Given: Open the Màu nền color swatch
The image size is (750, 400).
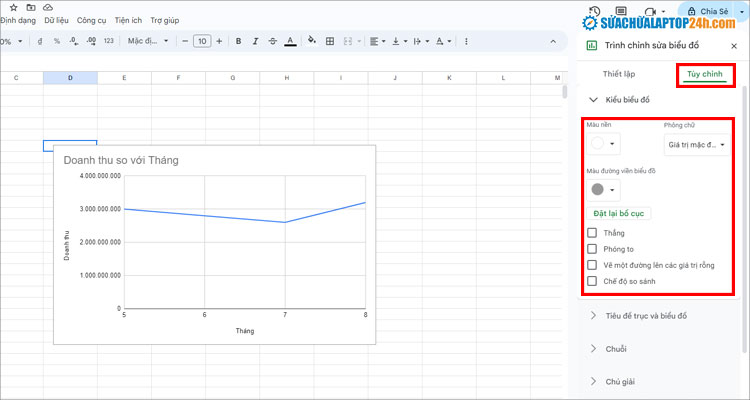Looking at the screenshot, I should [603, 144].
